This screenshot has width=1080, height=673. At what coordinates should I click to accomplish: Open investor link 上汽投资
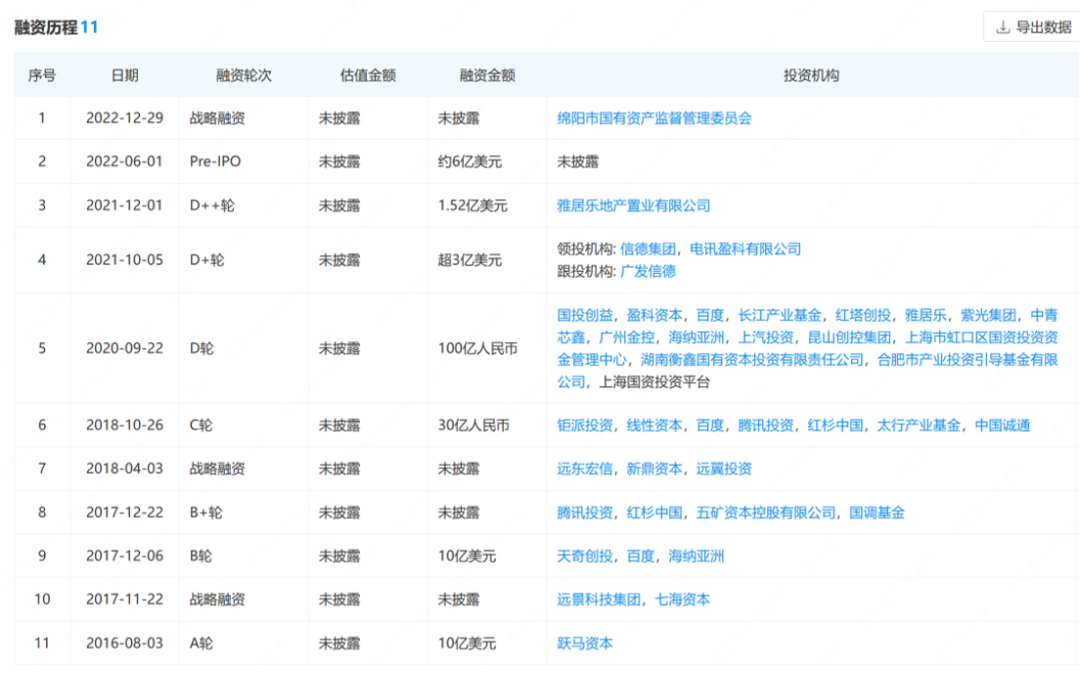click(x=766, y=338)
